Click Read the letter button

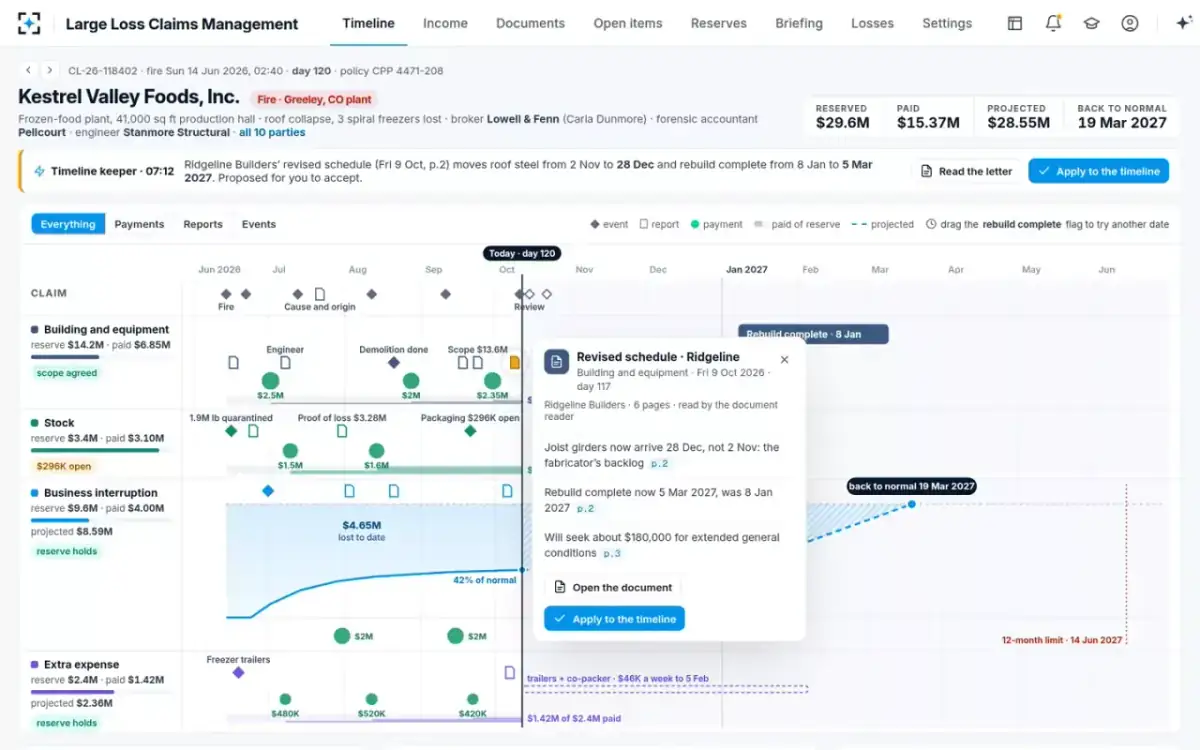[x=966, y=171]
